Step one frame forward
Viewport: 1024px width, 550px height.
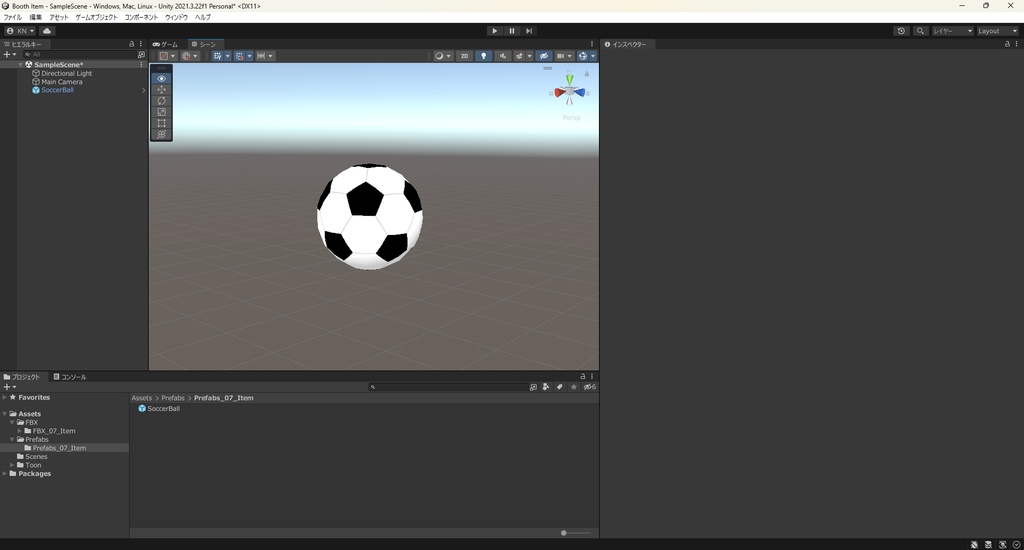coord(529,31)
